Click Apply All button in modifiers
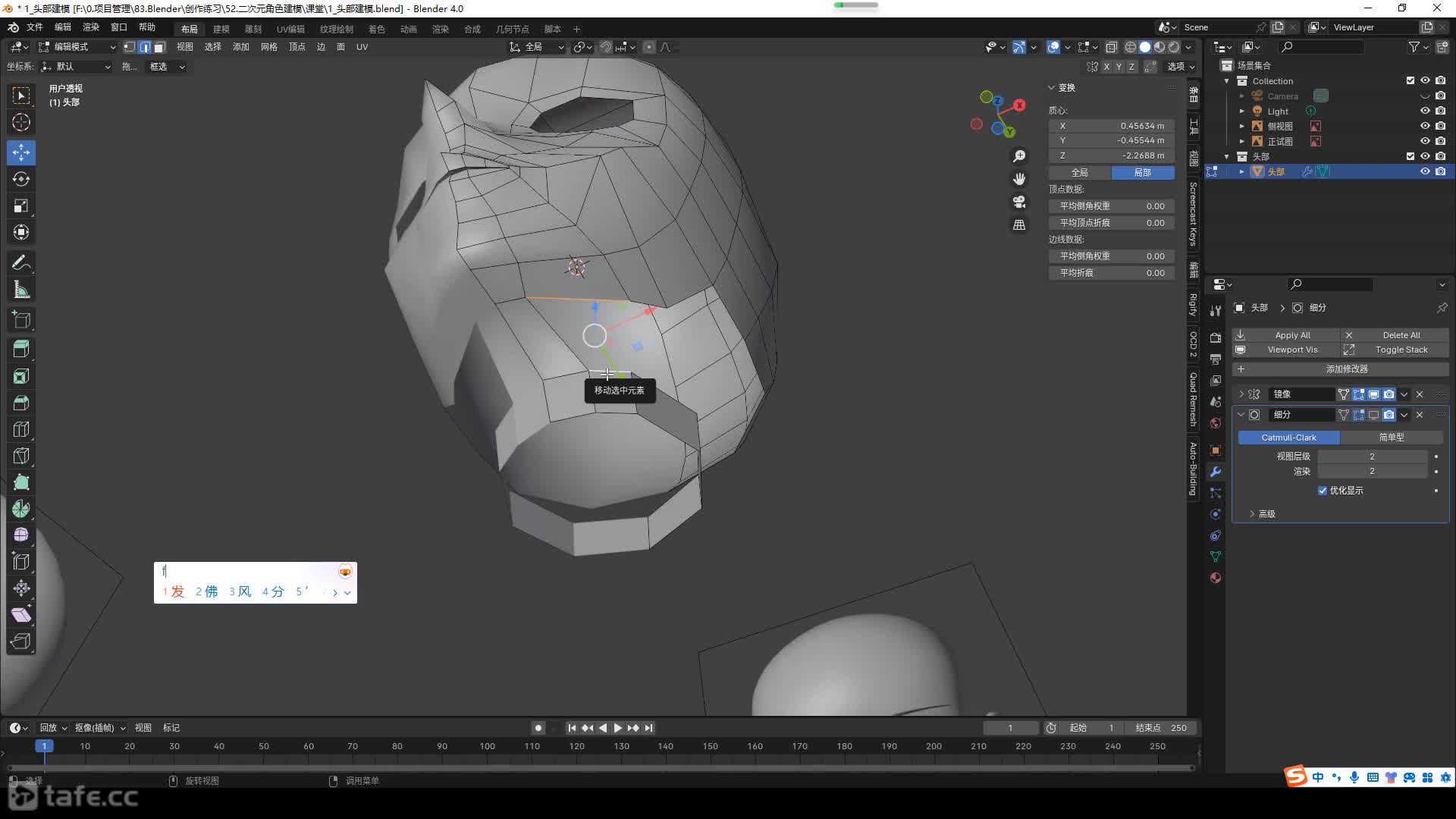Screen dimensions: 1456x819 [1294, 334]
